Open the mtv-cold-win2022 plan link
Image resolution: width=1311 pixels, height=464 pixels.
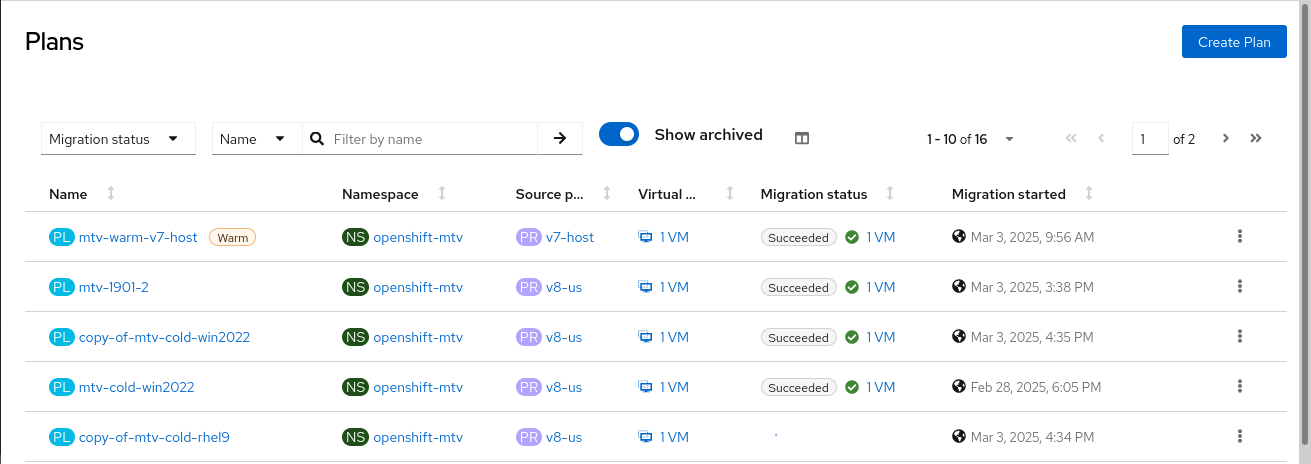(136, 387)
